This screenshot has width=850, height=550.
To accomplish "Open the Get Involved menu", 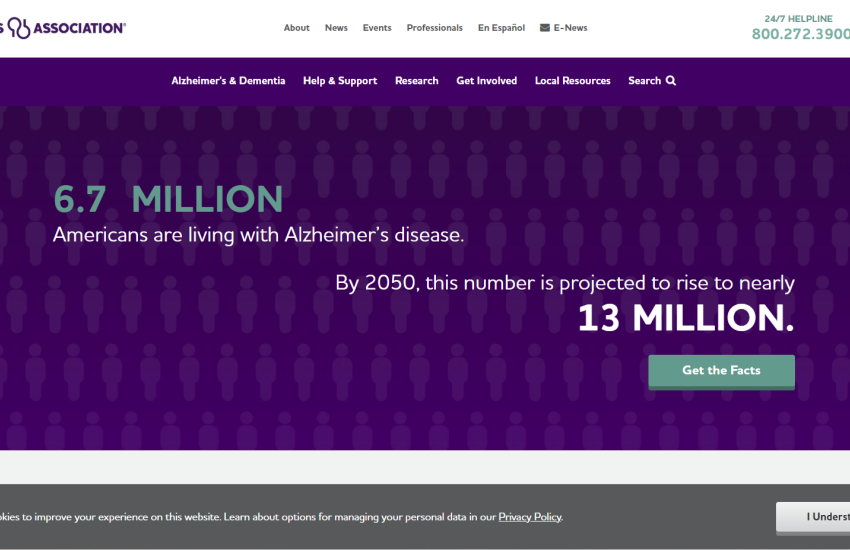I will (487, 81).
